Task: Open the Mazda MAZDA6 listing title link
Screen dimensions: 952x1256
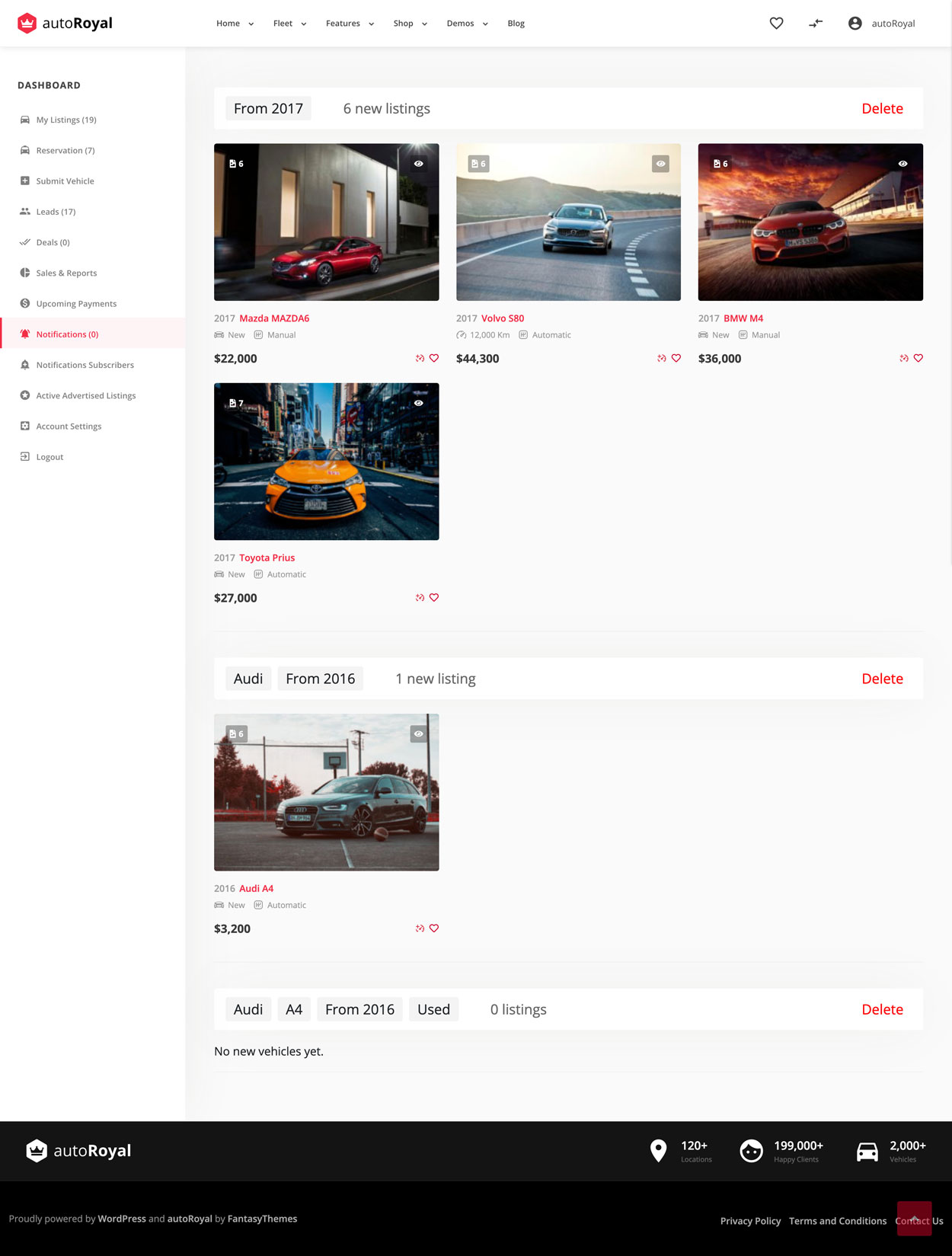Action: (x=274, y=318)
